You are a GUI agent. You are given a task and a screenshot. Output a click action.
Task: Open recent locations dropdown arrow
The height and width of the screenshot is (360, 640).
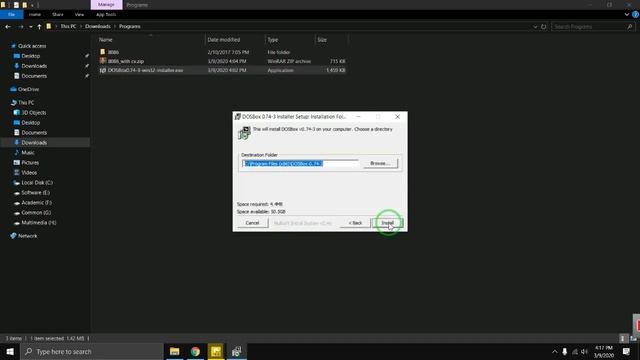point(31,27)
